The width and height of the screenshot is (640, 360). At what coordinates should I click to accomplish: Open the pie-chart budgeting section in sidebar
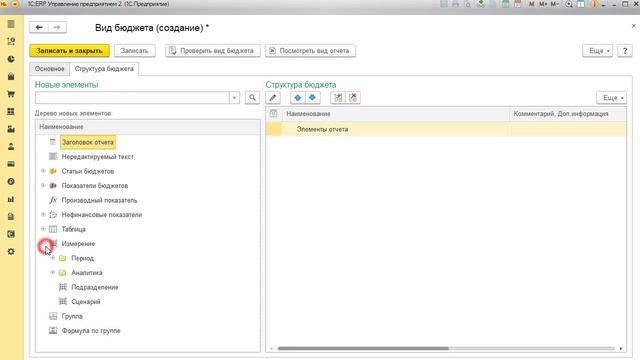11,59
